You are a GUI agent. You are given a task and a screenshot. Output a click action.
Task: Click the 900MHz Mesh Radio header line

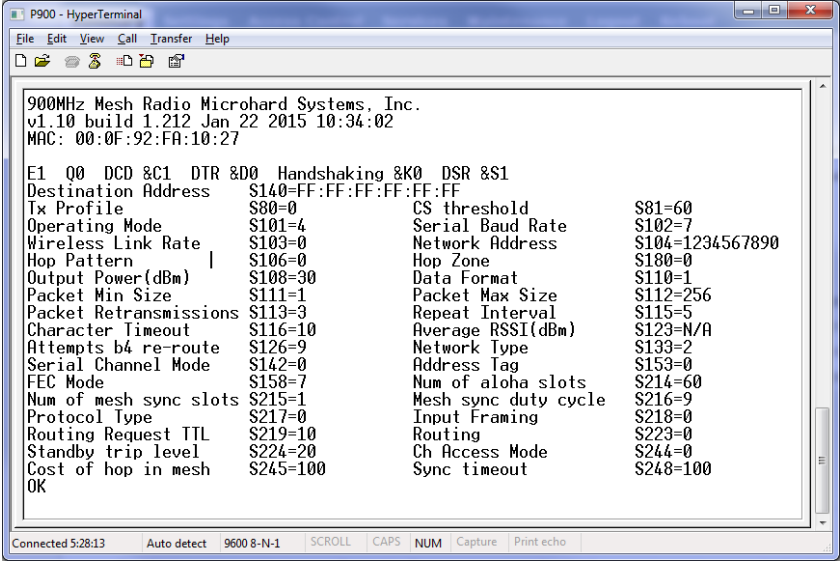coord(224,104)
